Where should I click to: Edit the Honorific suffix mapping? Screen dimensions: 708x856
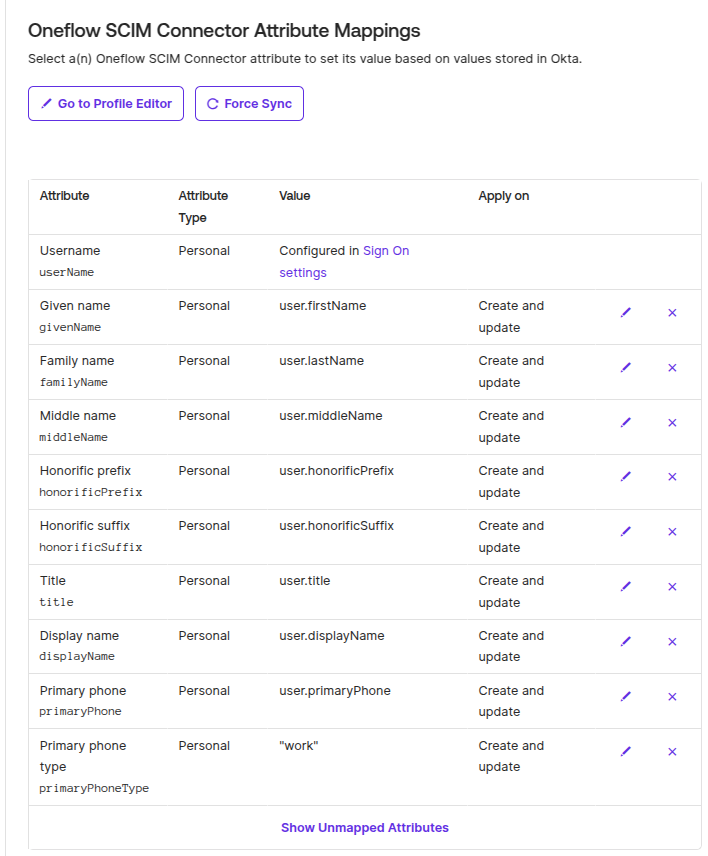click(x=626, y=531)
